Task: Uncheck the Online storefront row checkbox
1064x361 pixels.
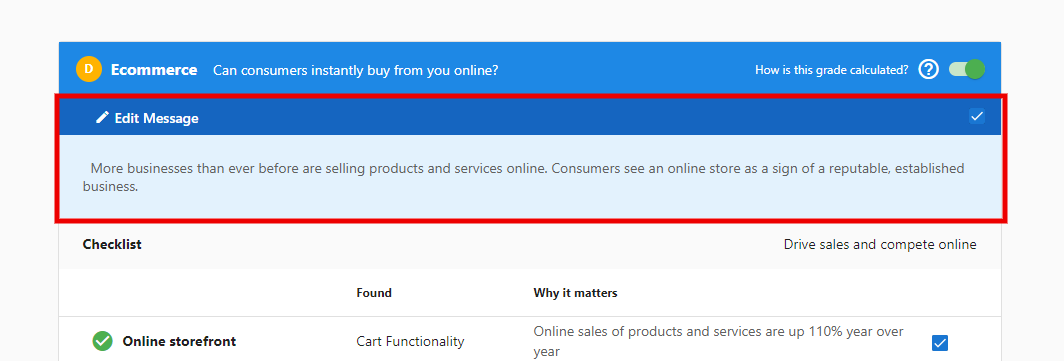Action: point(940,343)
